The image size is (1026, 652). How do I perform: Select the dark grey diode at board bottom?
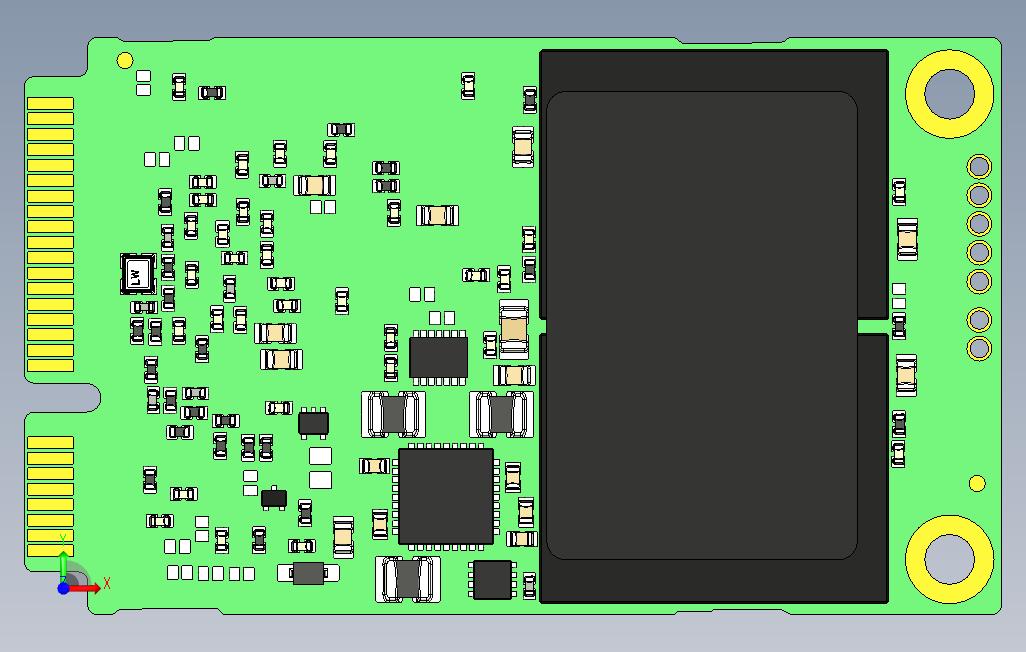click(x=308, y=573)
